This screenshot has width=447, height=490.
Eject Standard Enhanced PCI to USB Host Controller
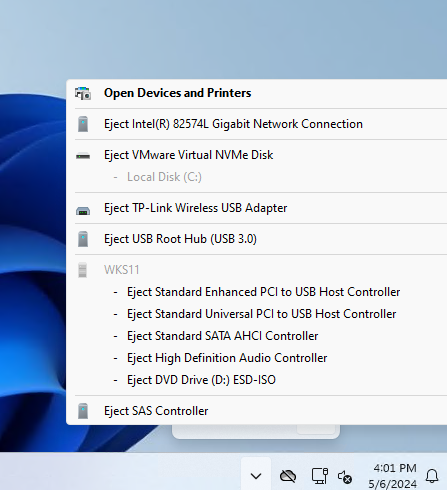click(x=263, y=292)
